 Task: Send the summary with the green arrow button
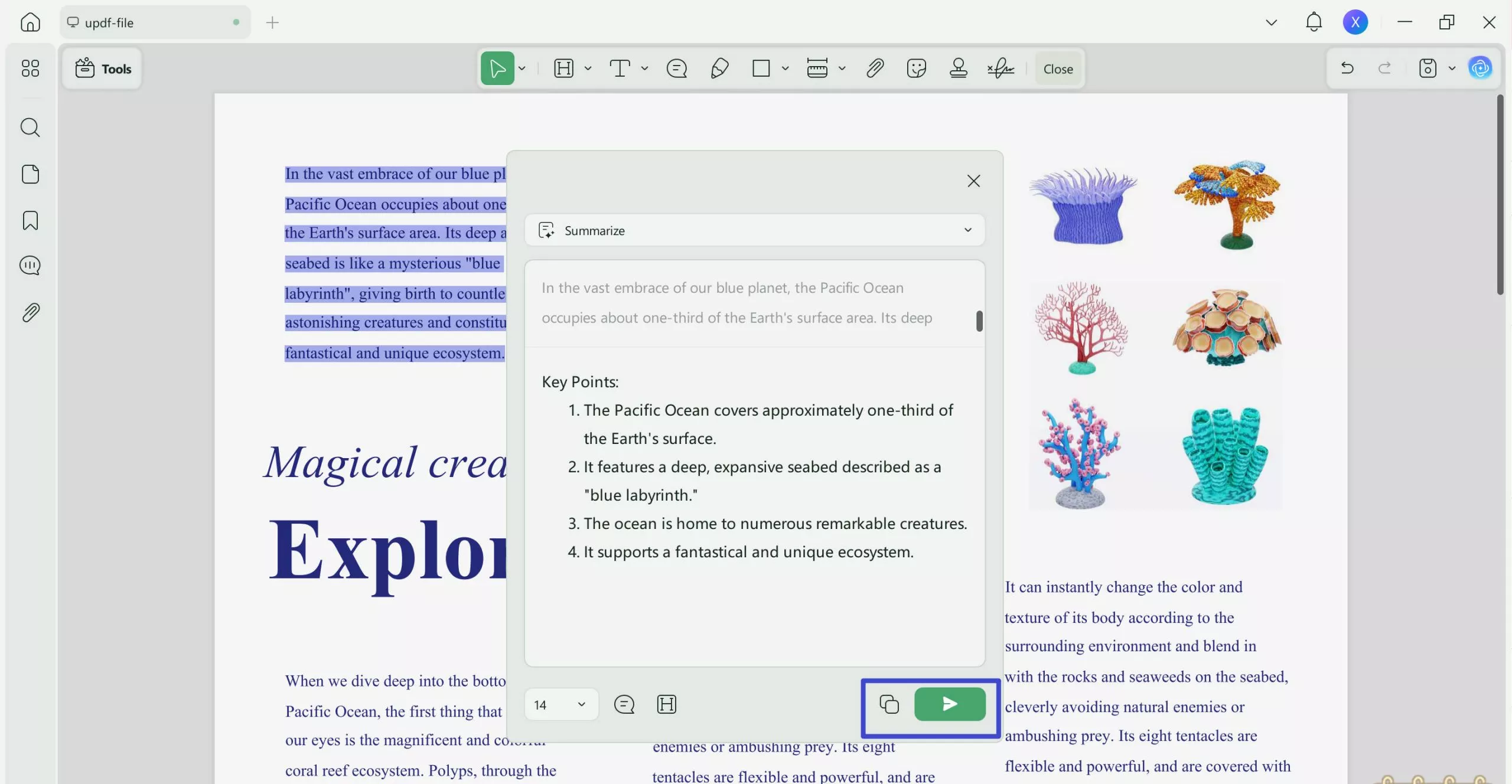tap(949, 704)
